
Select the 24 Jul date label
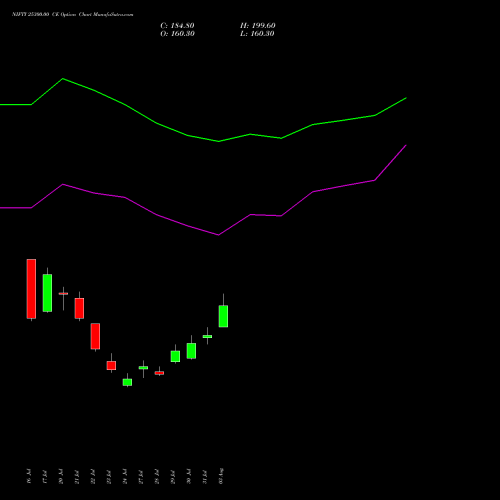pos(125,476)
